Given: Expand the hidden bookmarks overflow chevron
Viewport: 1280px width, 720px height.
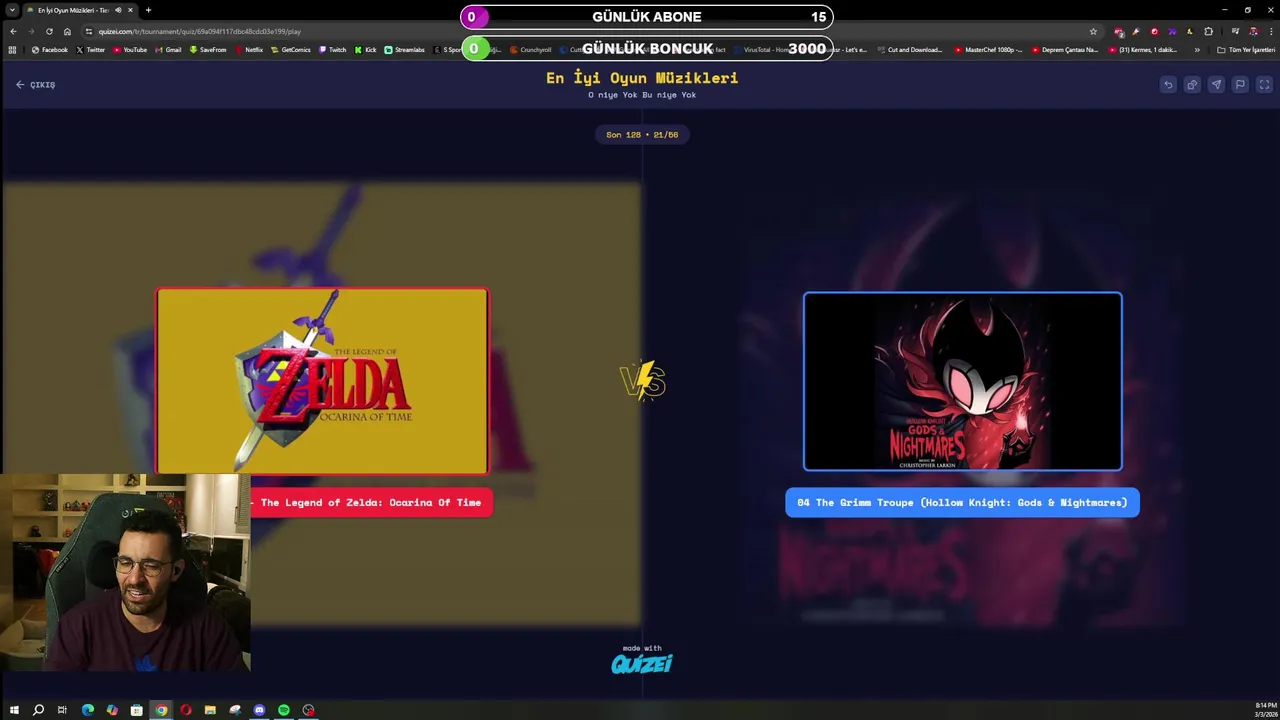Looking at the screenshot, I should (x=1197, y=49).
